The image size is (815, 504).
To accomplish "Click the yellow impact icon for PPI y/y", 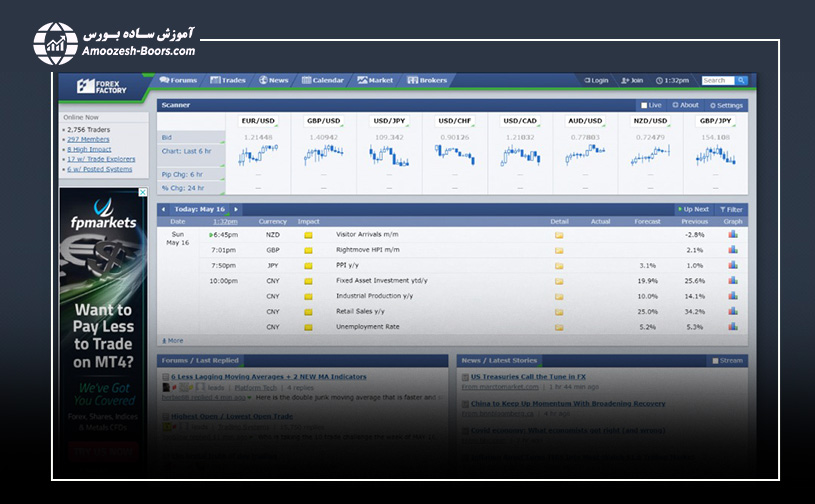I will point(309,266).
